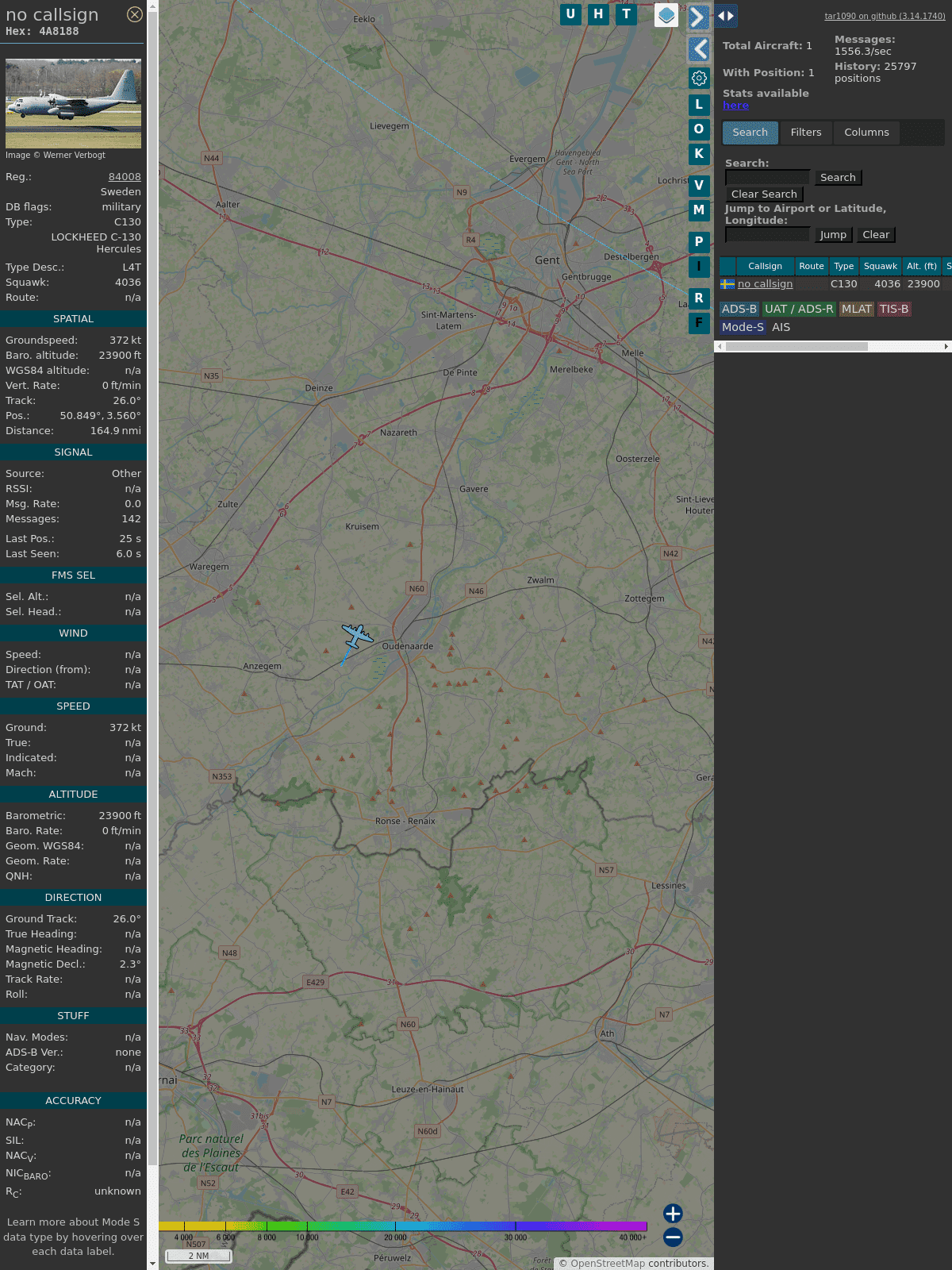Close the selected aircraft info panel
The width and height of the screenshot is (952, 1270).
pos(135,14)
